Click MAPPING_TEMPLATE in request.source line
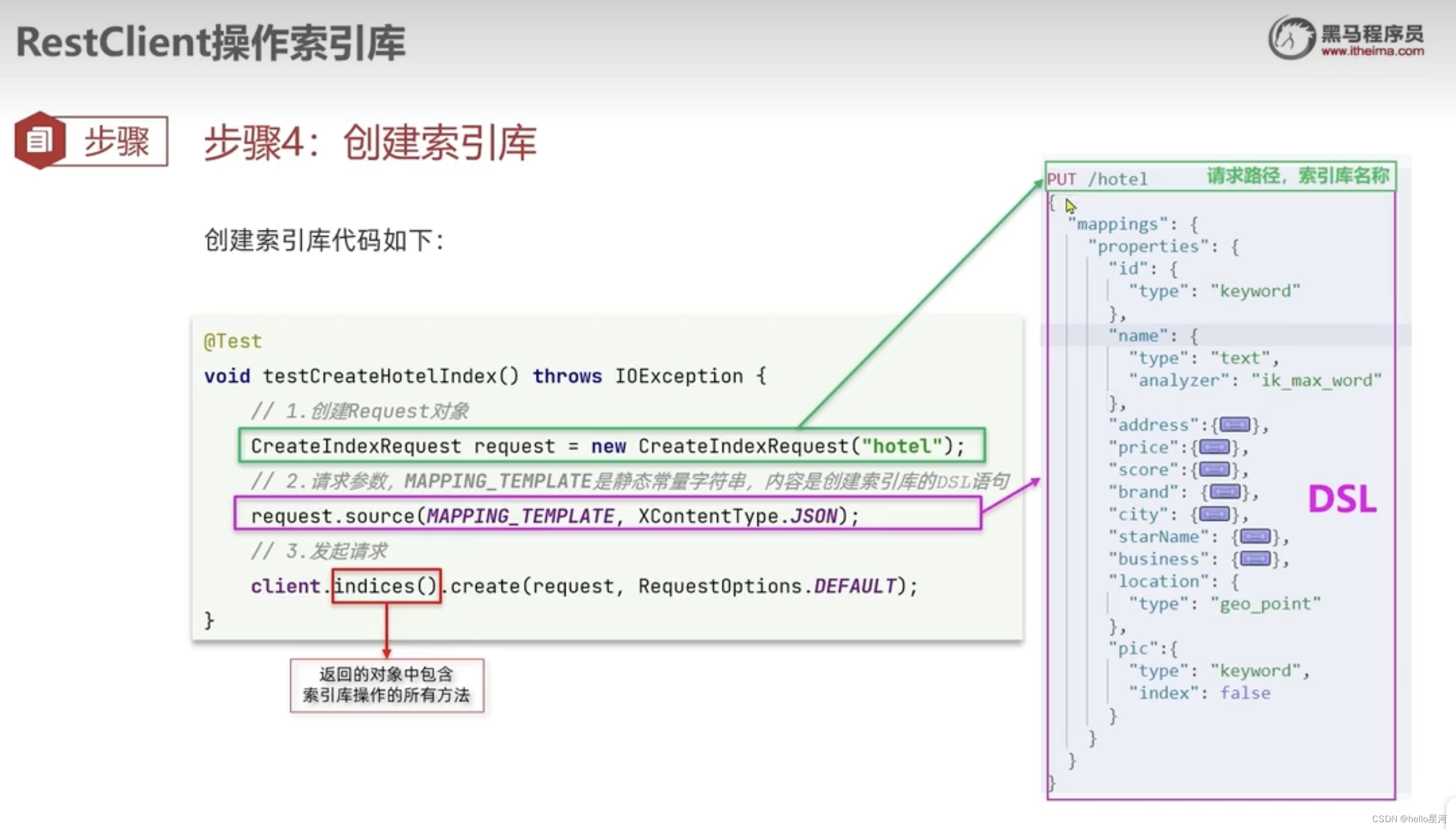This screenshot has width=1456, height=829. click(x=520, y=516)
